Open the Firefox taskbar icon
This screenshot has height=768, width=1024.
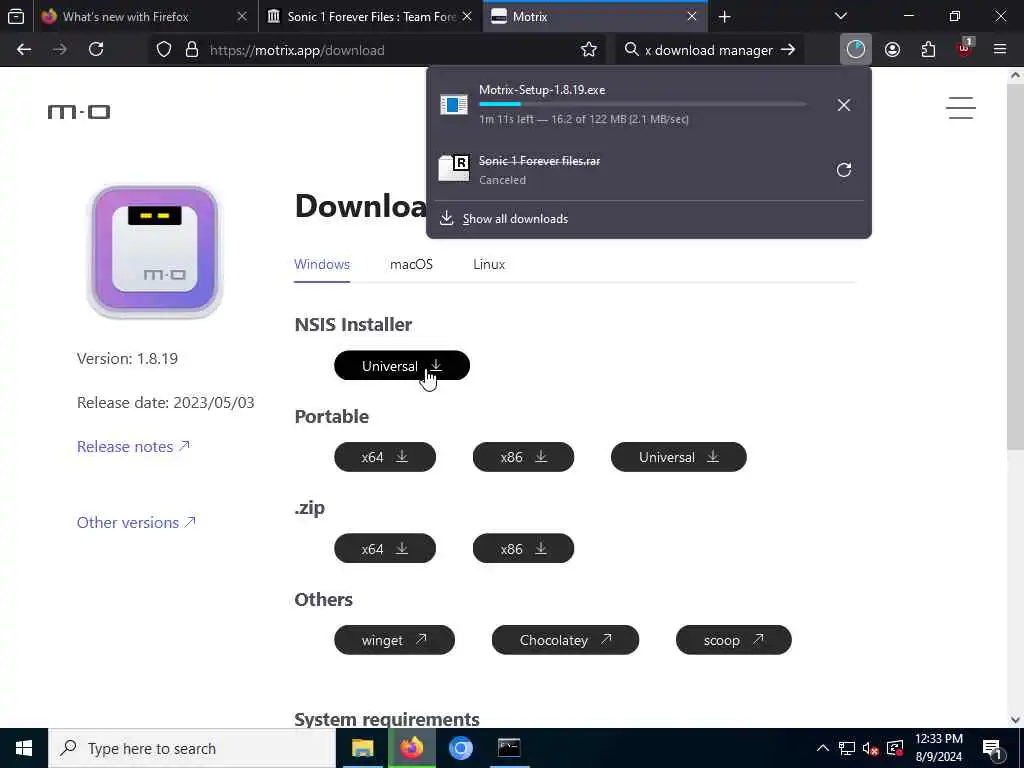(x=411, y=748)
